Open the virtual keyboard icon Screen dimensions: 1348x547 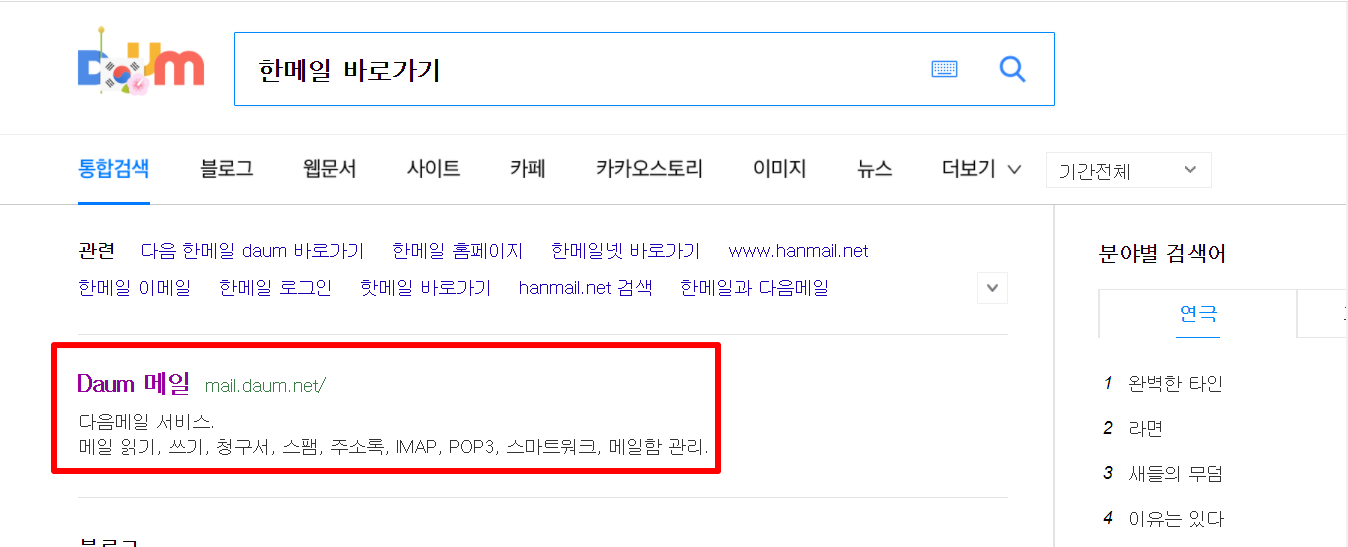[944, 69]
